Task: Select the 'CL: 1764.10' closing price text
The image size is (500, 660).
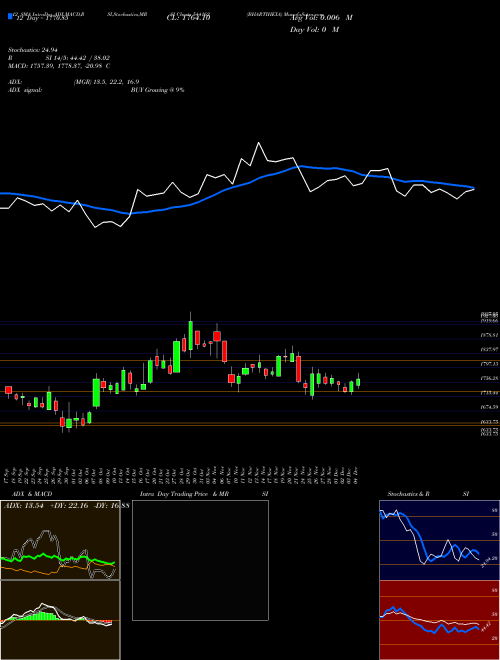Action: (189, 18)
